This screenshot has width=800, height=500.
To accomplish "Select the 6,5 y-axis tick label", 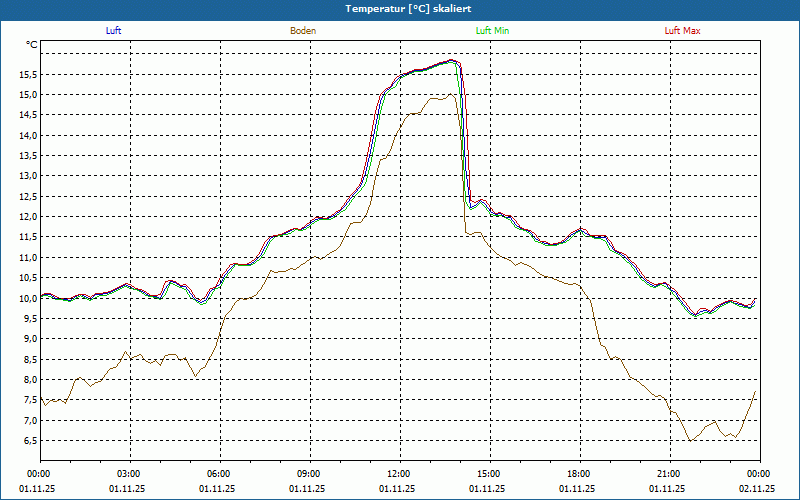I will pyautogui.click(x=30, y=440).
